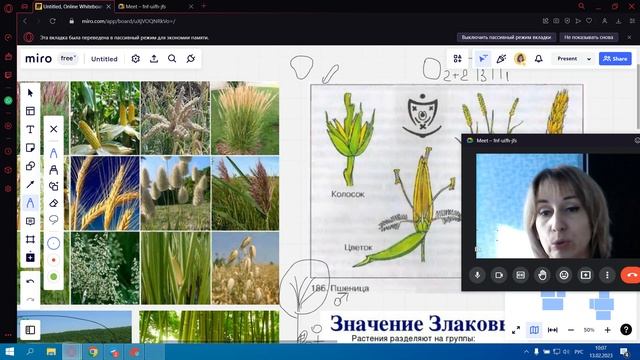The height and width of the screenshot is (360, 640).
Task: Start presentation with Present button
Action: tap(567, 59)
